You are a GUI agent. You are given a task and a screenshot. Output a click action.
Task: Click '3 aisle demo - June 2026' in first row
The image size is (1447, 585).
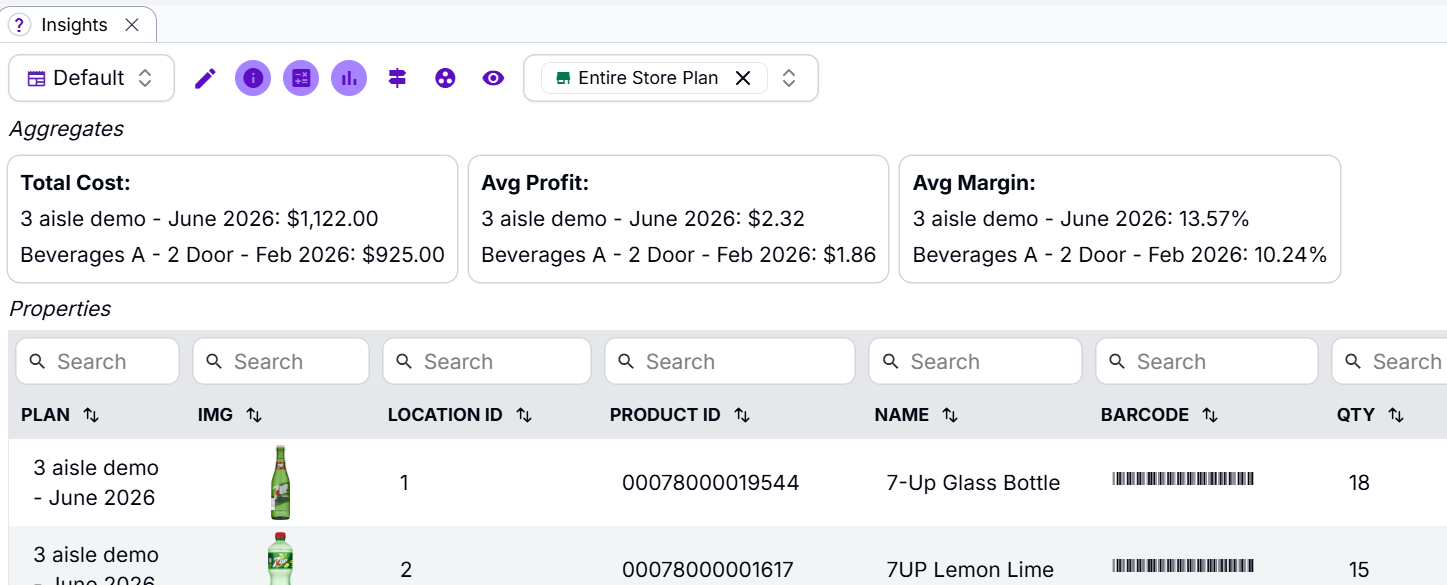(x=96, y=483)
